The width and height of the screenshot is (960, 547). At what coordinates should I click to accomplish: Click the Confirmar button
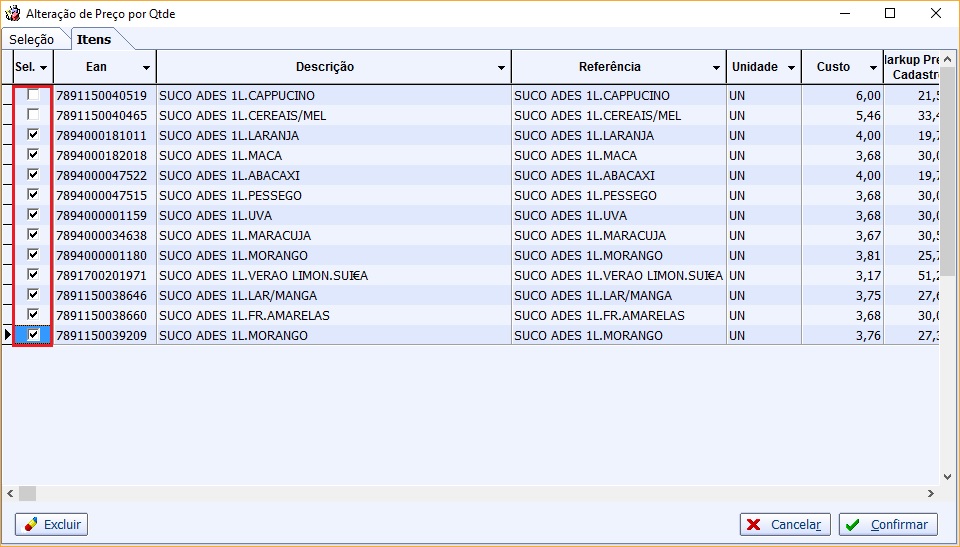(x=888, y=524)
